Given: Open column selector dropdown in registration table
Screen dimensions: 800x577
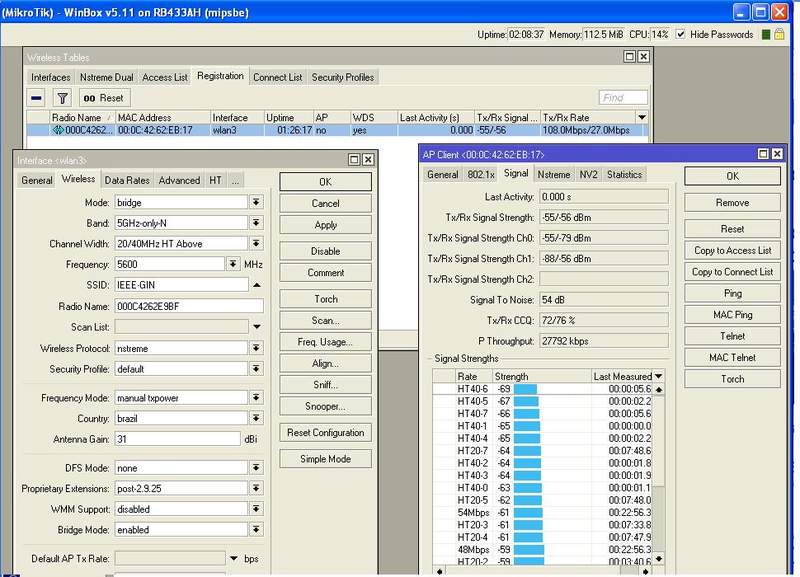Looking at the screenshot, I should click(x=642, y=117).
